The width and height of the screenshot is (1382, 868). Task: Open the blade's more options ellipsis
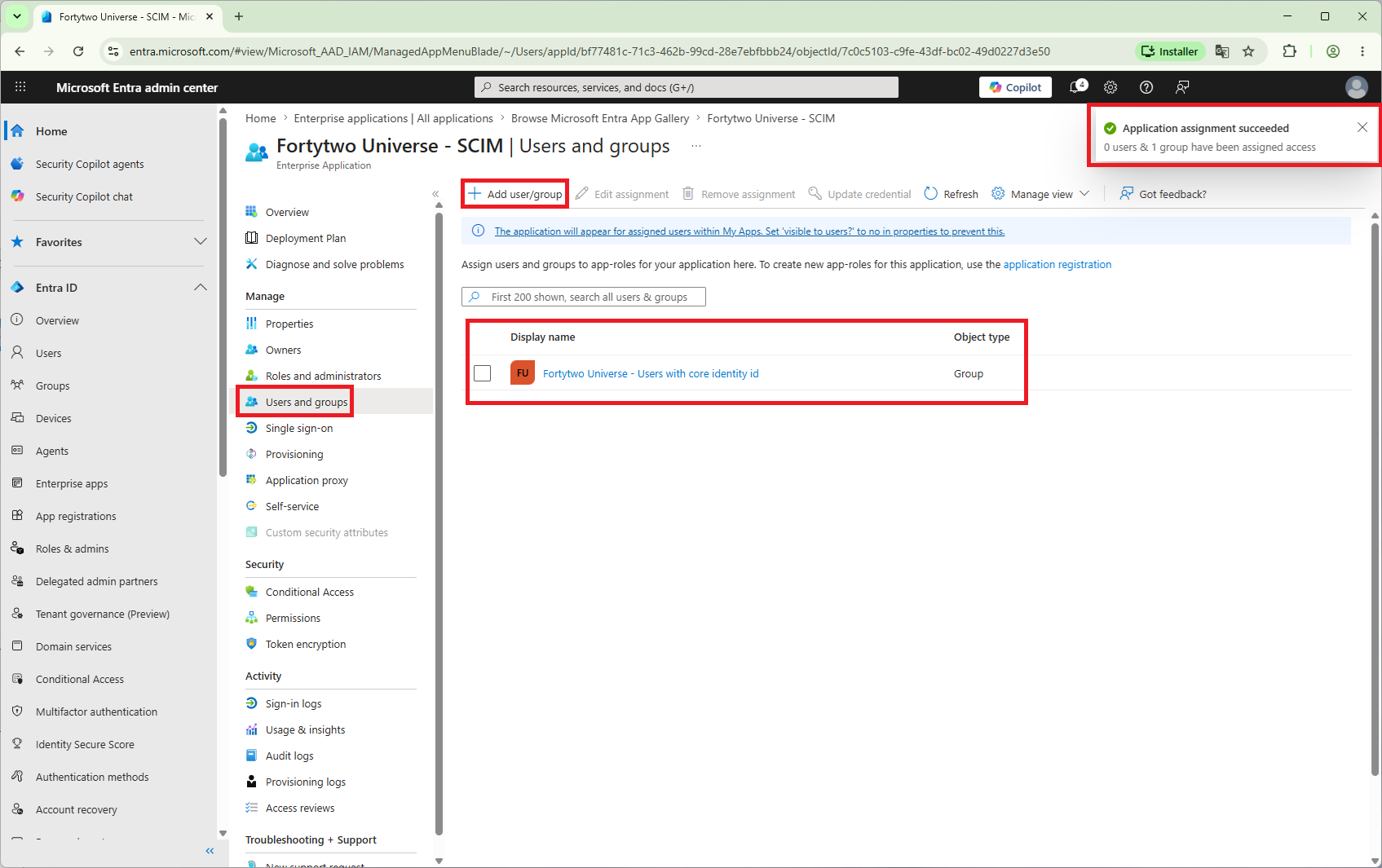[x=696, y=146]
